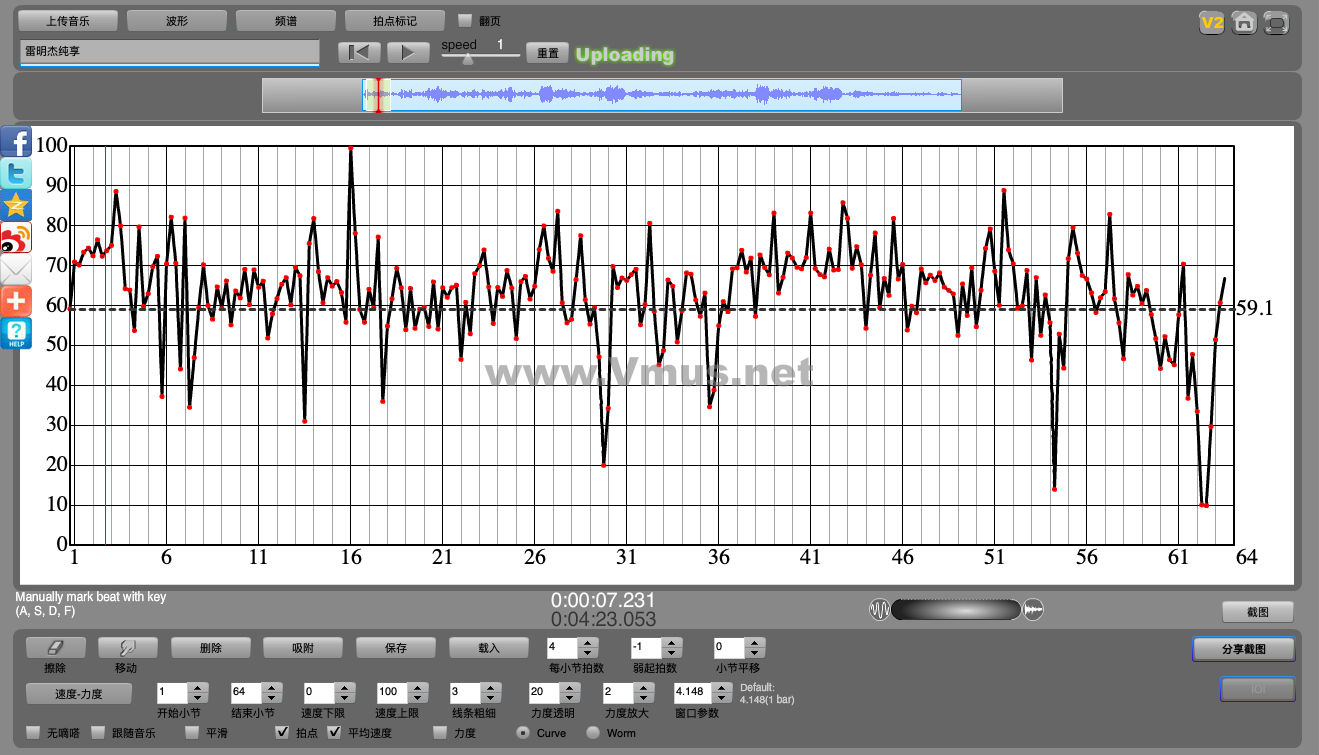Switch to the 频谱 spectrum view
1319x755 pixels.
coord(286,20)
